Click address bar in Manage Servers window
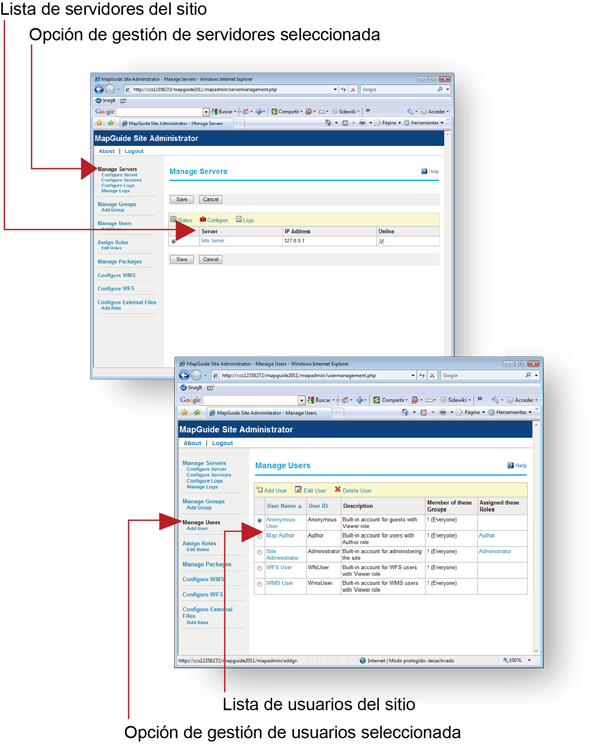Screen dimensions: 600x744 [x=231, y=89]
